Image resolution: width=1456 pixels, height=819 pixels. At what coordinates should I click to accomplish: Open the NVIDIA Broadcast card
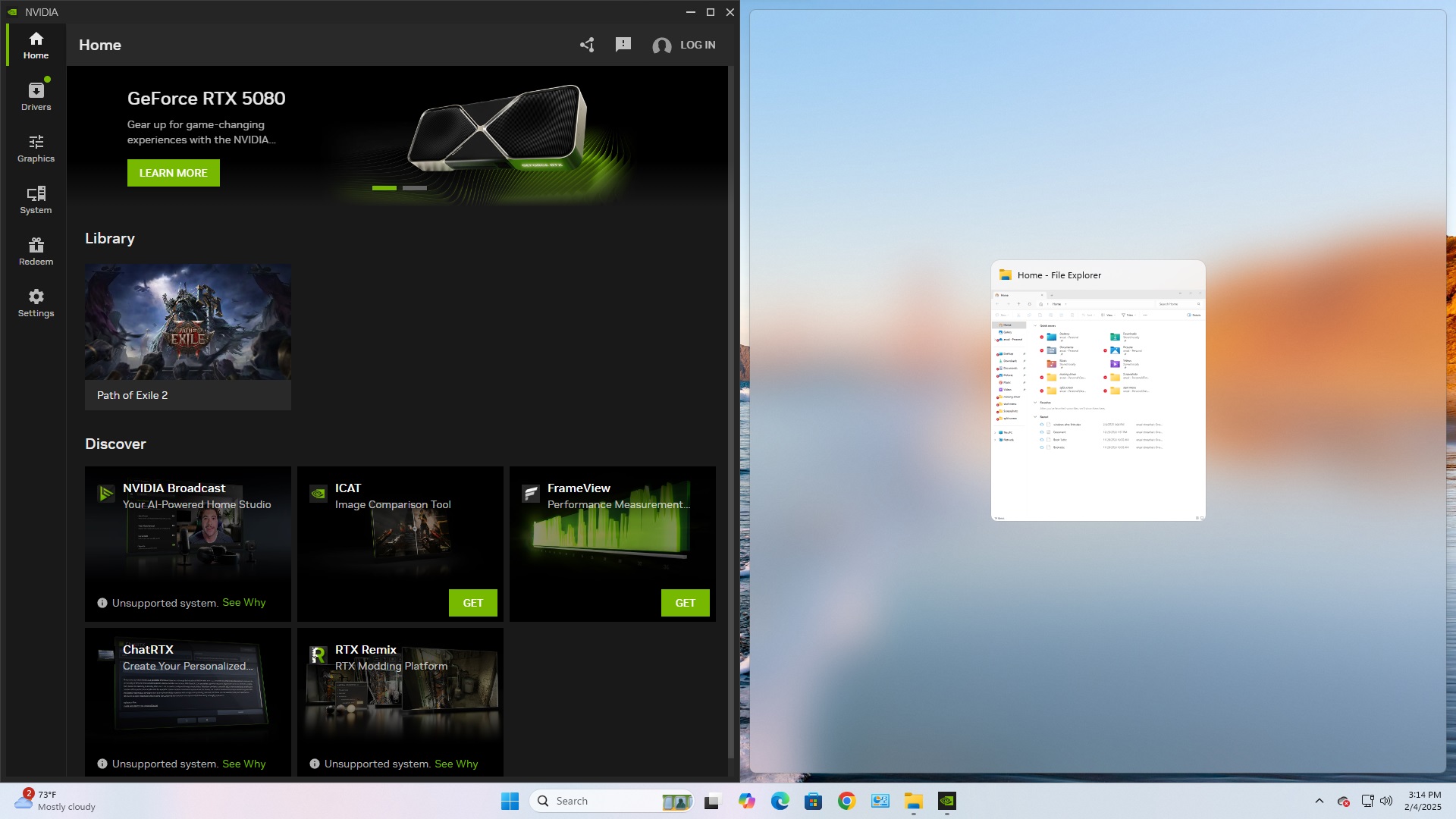click(x=188, y=544)
